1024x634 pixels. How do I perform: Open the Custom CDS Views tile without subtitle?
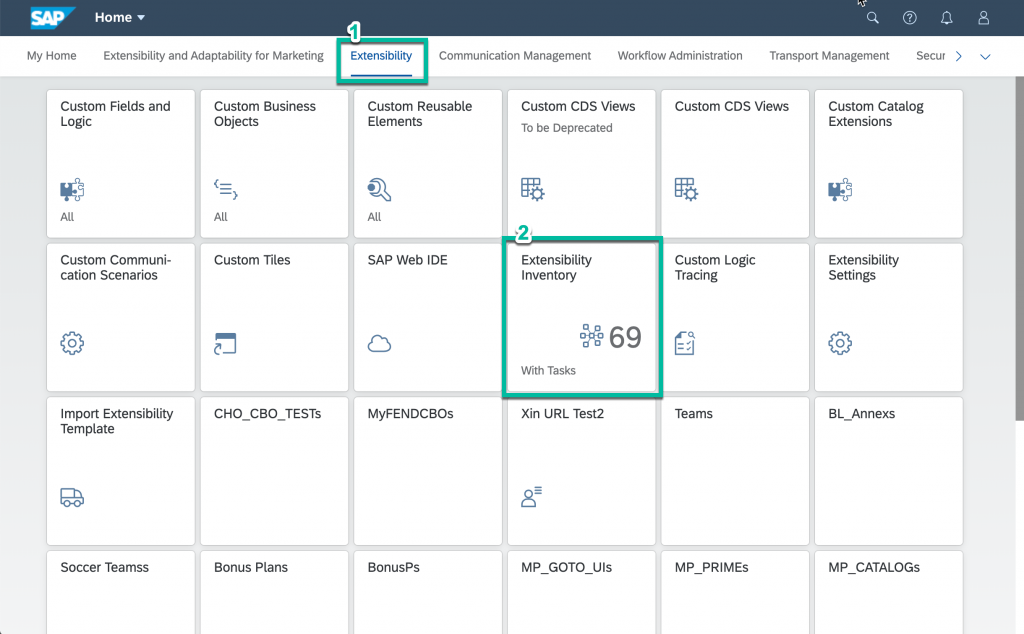click(x=735, y=164)
